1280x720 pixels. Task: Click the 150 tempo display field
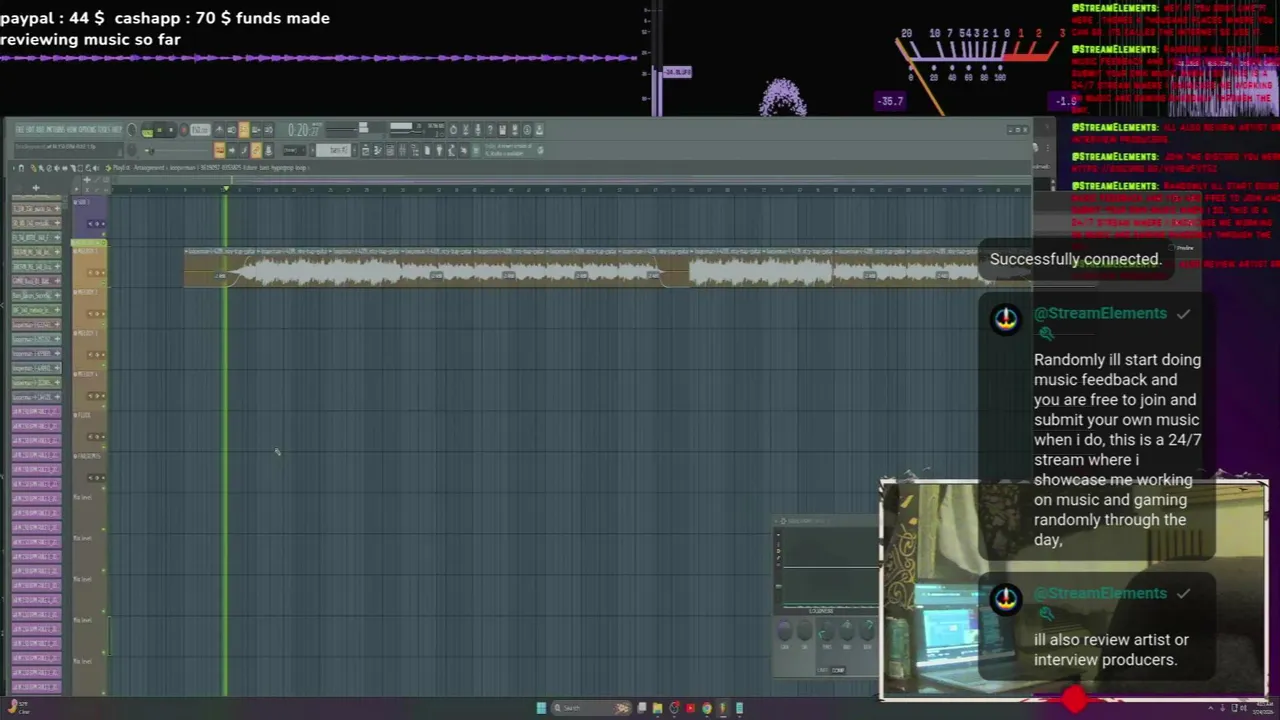point(201,129)
